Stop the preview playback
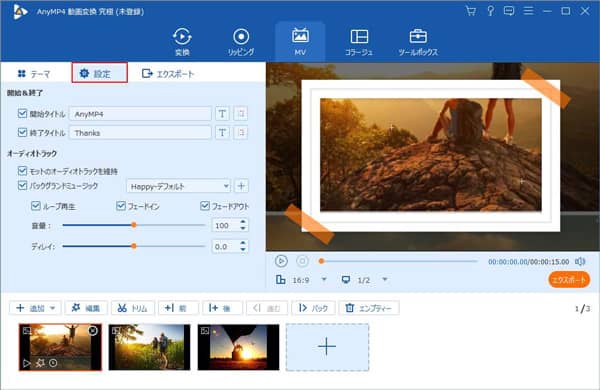This screenshot has height=390, width=600. [x=302, y=261]
